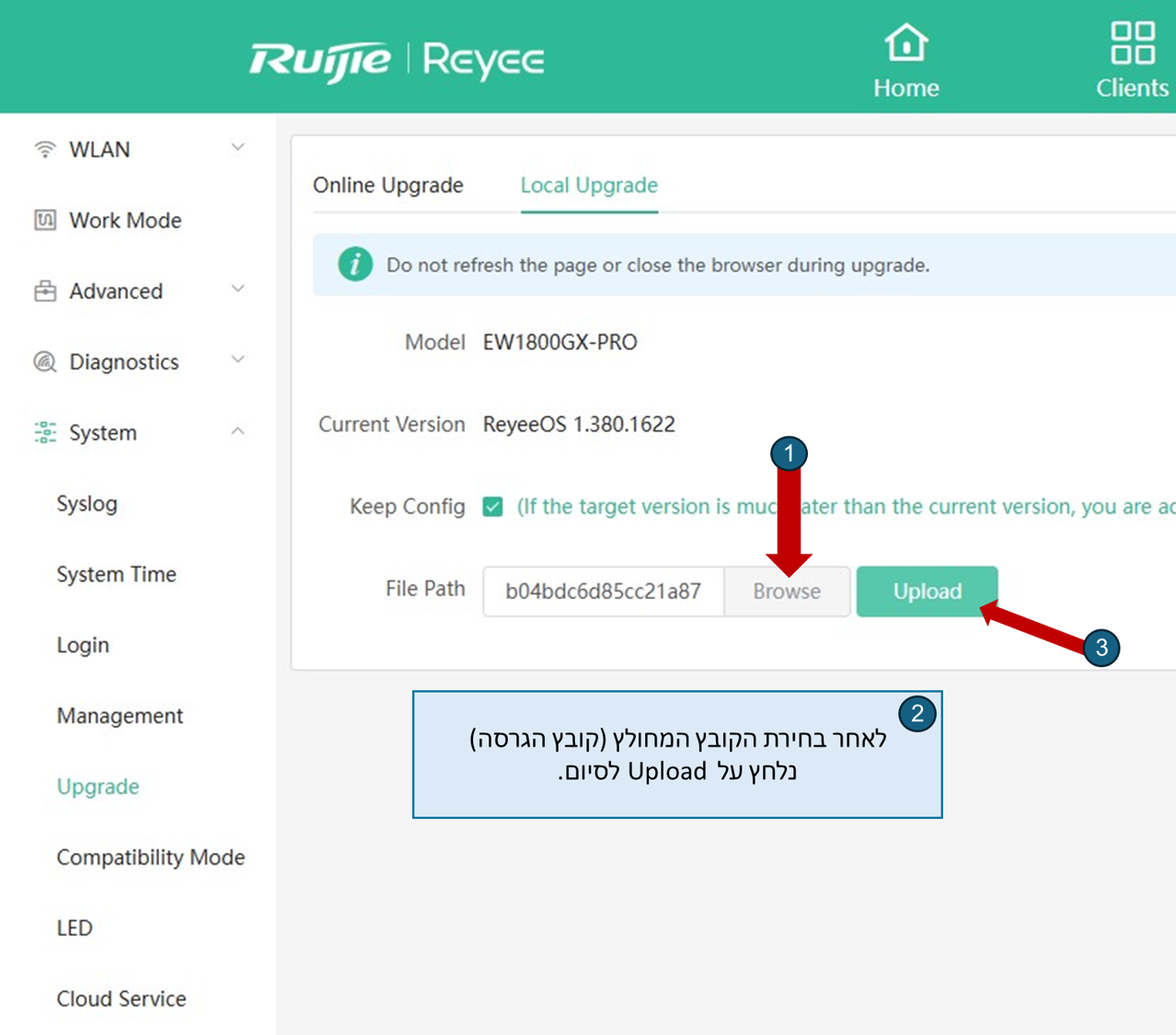
Task: Click the Advanced menu label
Action: pos(116,291)
